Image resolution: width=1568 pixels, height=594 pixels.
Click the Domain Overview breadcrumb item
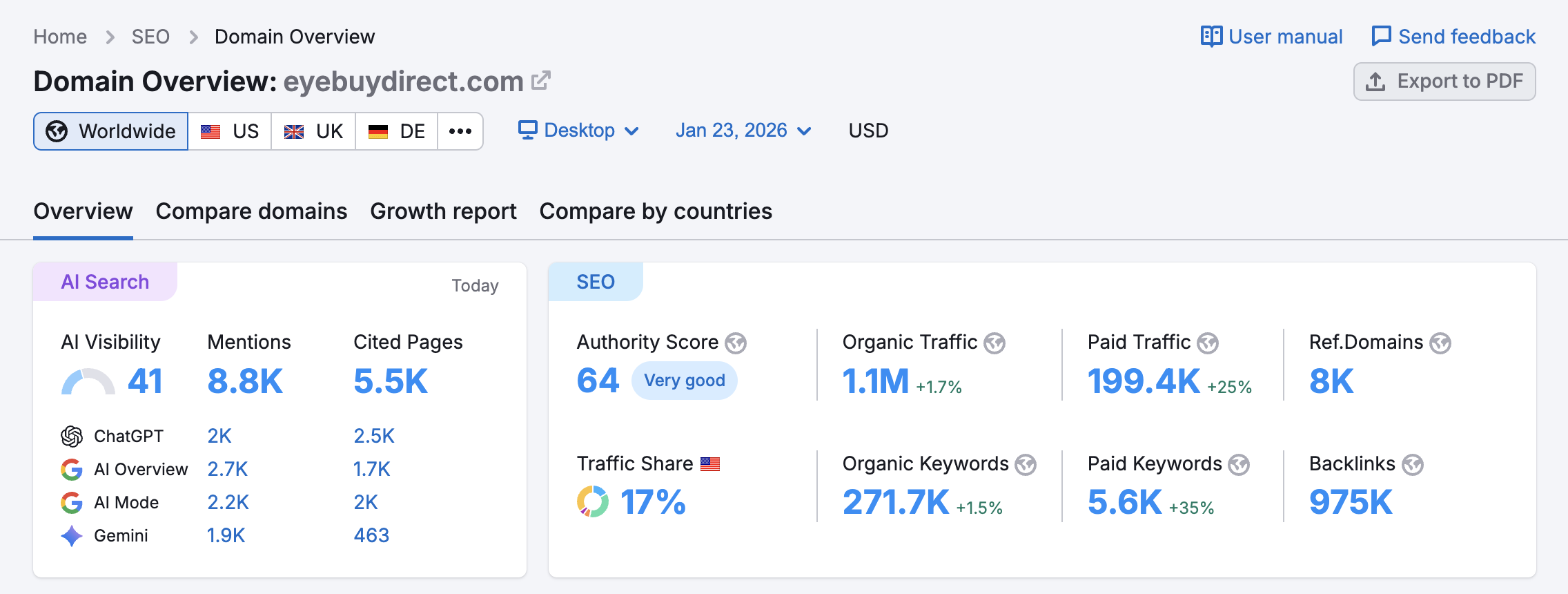coord(295,37)
